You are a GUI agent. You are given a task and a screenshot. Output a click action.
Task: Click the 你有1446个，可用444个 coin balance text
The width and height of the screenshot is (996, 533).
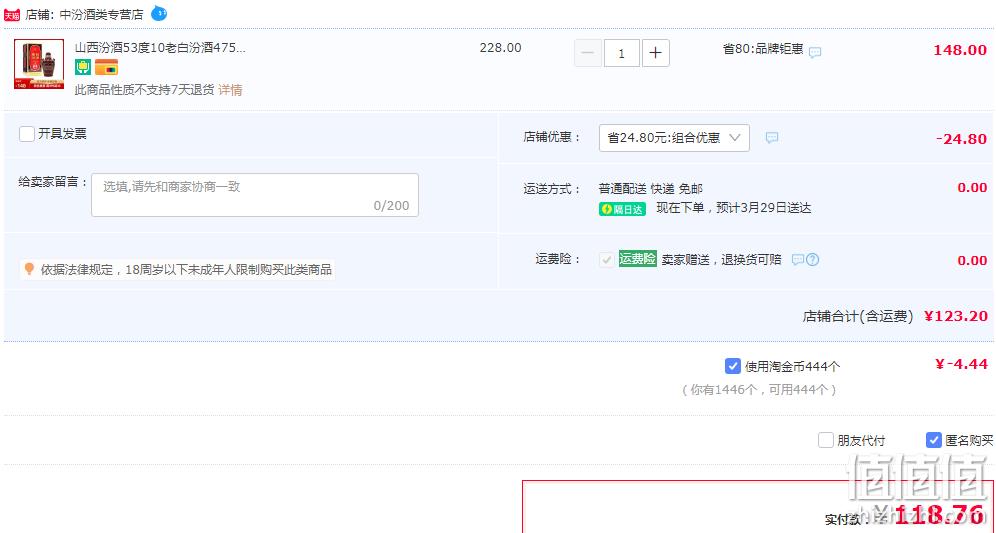pos(759,390)
